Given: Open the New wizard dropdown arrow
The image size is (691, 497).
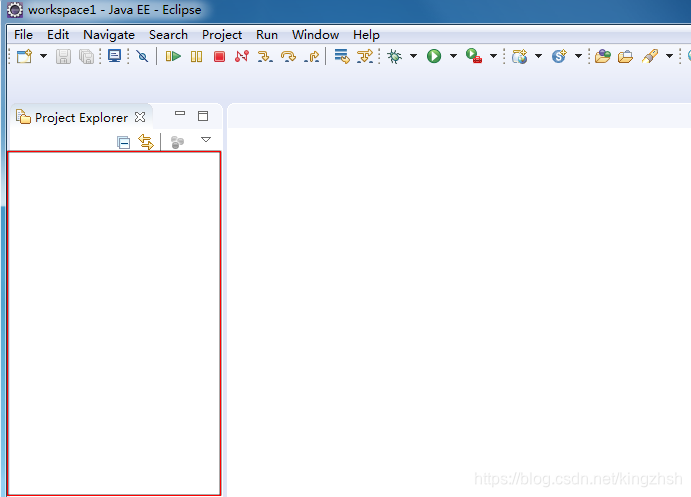Looking at the screenshot, I should tap(43, 56).
